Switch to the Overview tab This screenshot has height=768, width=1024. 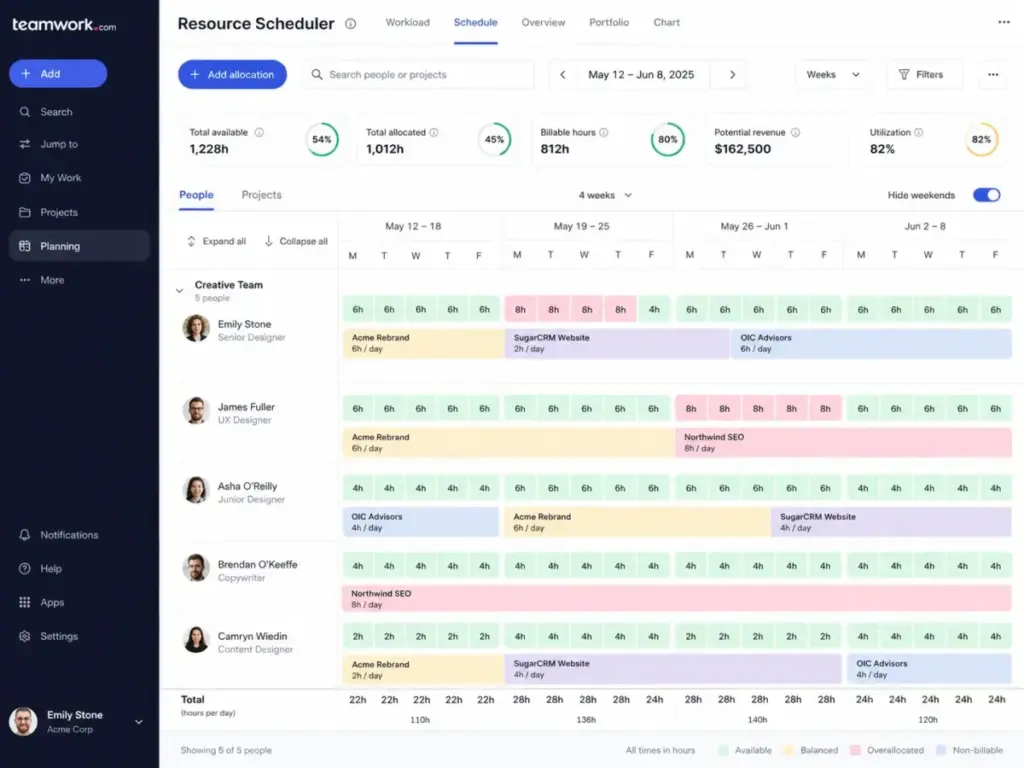543,22
